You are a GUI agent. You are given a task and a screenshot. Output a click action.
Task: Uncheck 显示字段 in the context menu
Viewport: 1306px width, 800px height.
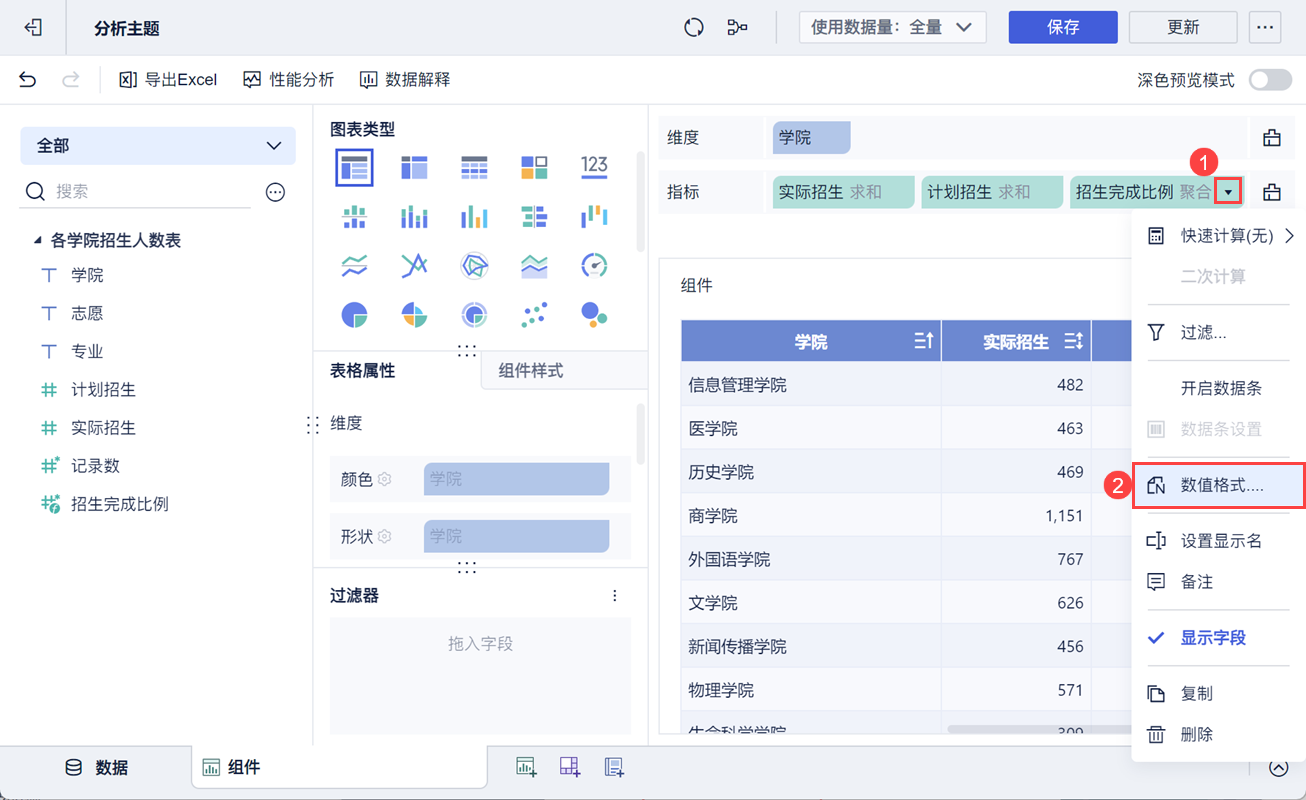coord(1219,638)
